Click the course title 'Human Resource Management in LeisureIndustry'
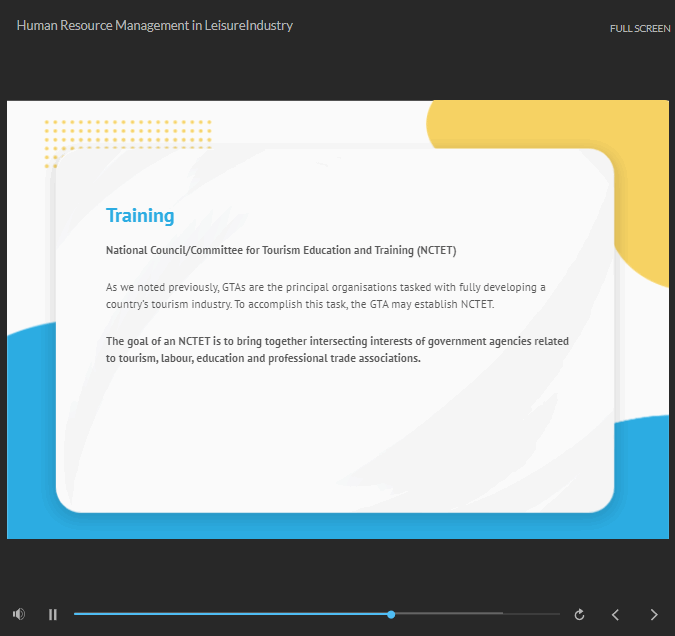This screenshot has width=675, height=636. tap(155, 25)
